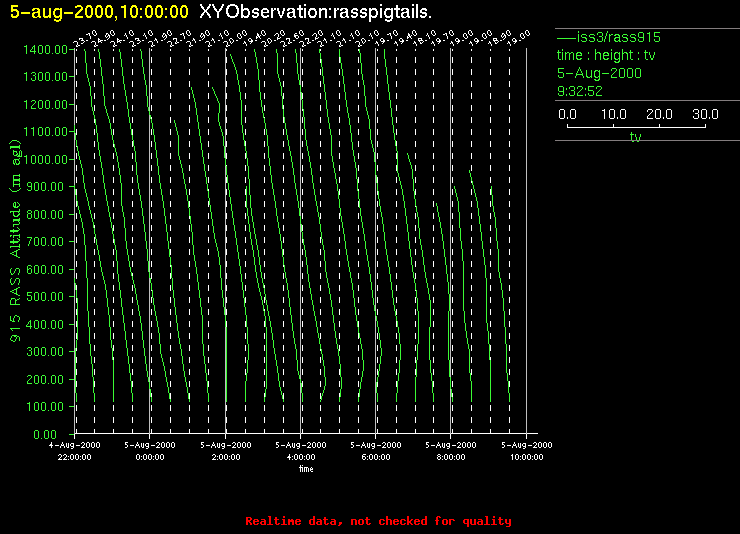Click the red 'Realtime data' quality warning
Screen dimensions: 740x534
[x=378, y=521]
